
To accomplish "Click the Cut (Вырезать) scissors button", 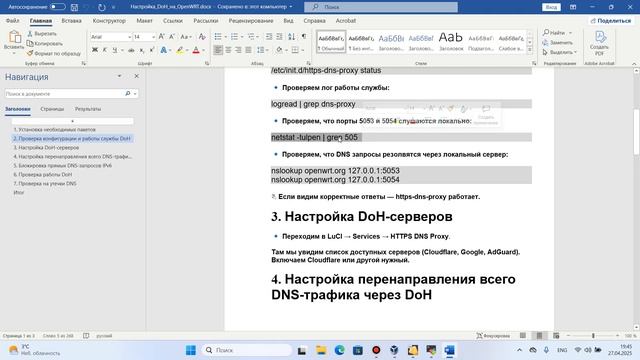I will pos(42,34).
